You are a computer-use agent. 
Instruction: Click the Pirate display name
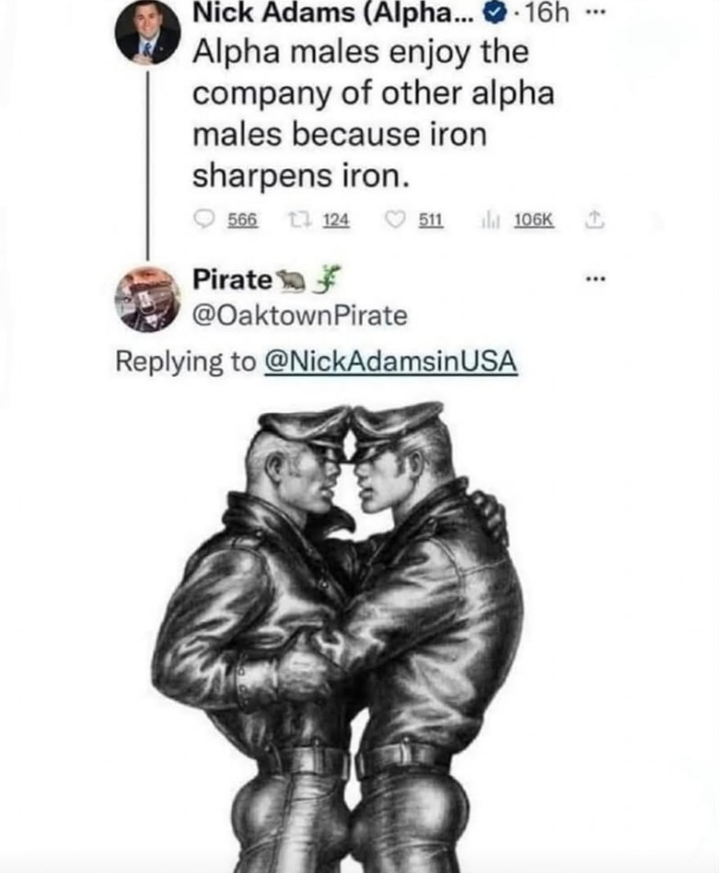point(232,280)
